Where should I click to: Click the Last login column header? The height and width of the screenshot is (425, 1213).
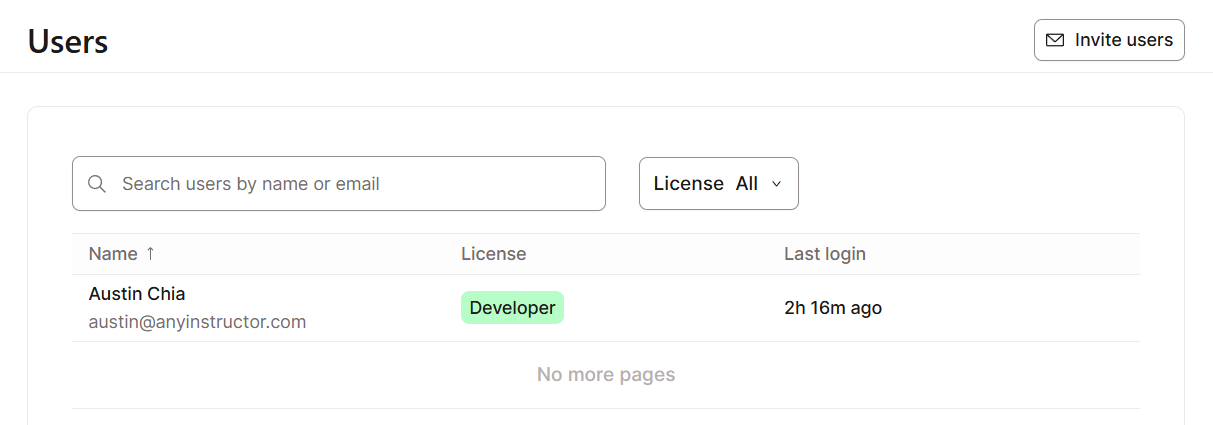point(824,254)
